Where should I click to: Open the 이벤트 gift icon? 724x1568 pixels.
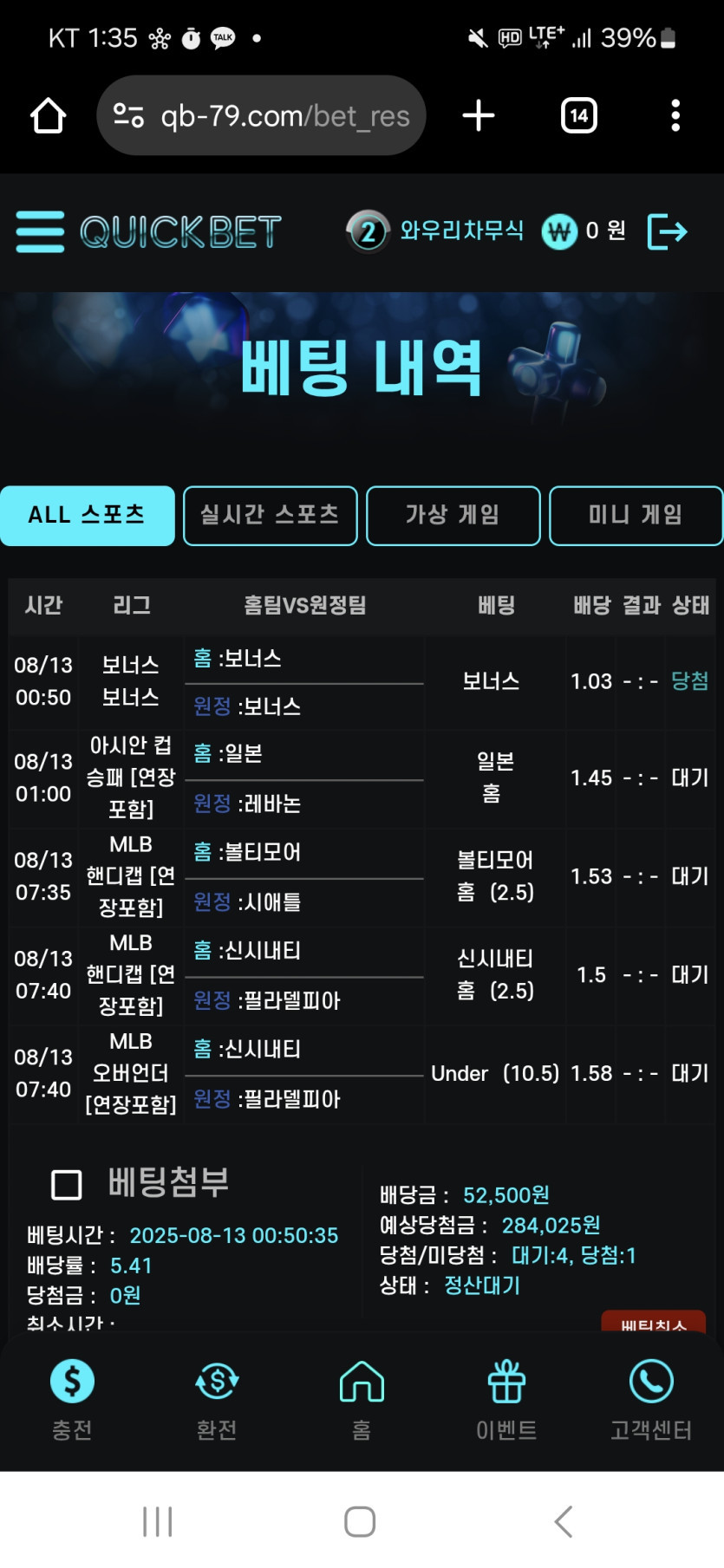506,1381
